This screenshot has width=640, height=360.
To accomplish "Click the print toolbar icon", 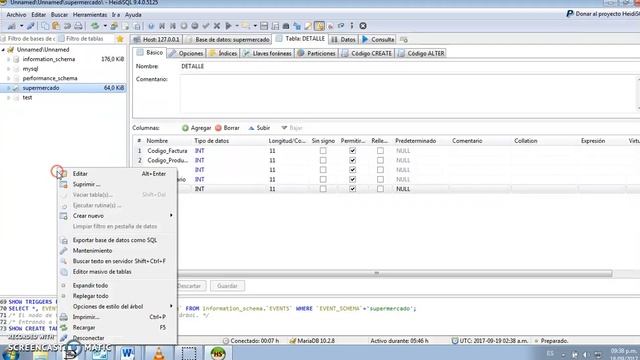I will point(78,26).
